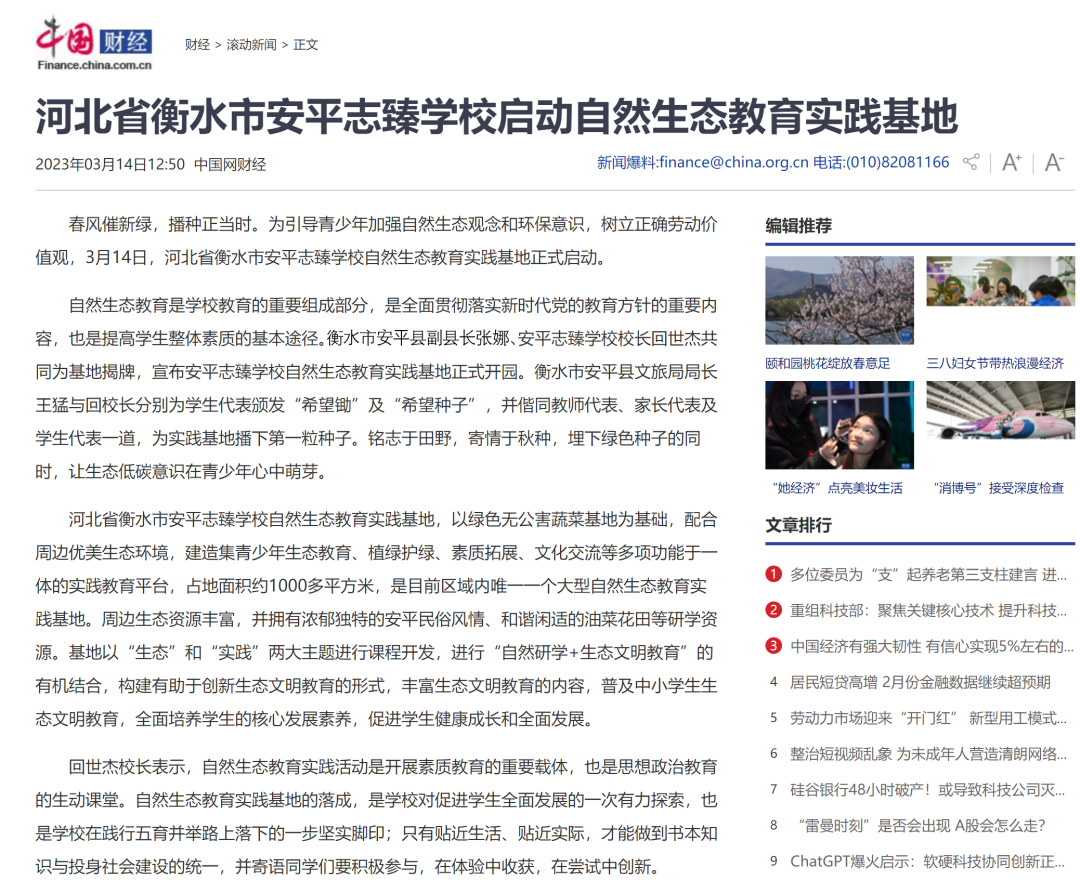Open ranked article 2 about 重组科技部
Viewport: 1080px width, 880px height.
point(928,610)
